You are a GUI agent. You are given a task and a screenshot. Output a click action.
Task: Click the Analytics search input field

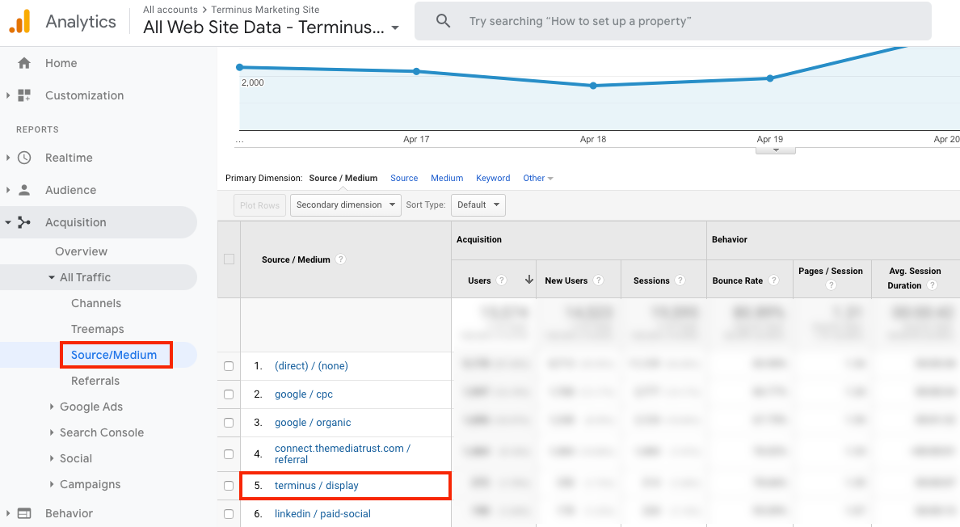[x=673, y=21]
